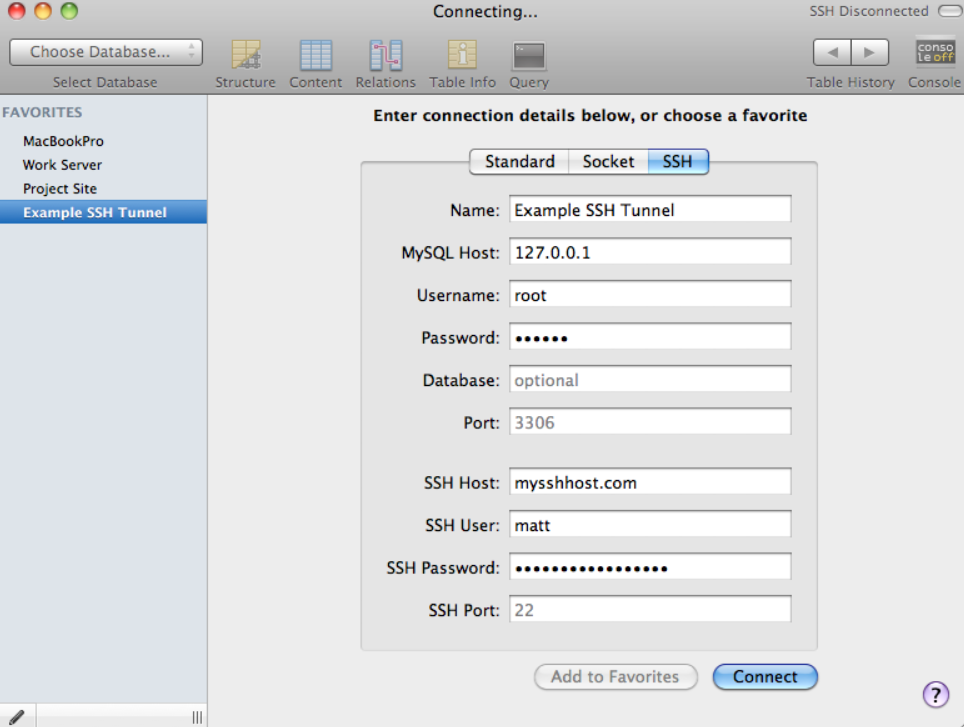Screen dimensions: 964x727
Task: Click the Port 3306 field
Action: pyautogui.click(x=650, y=422)
